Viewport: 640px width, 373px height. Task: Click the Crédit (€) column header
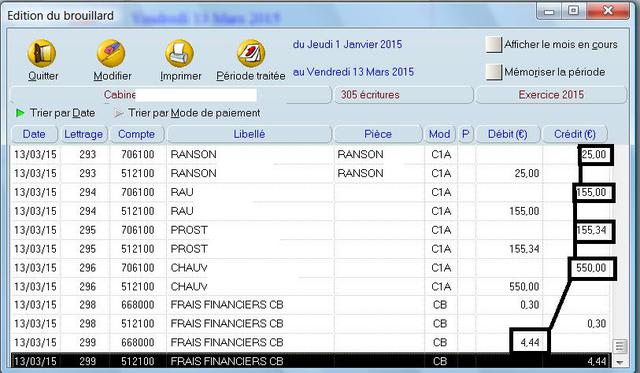point(575,134)
